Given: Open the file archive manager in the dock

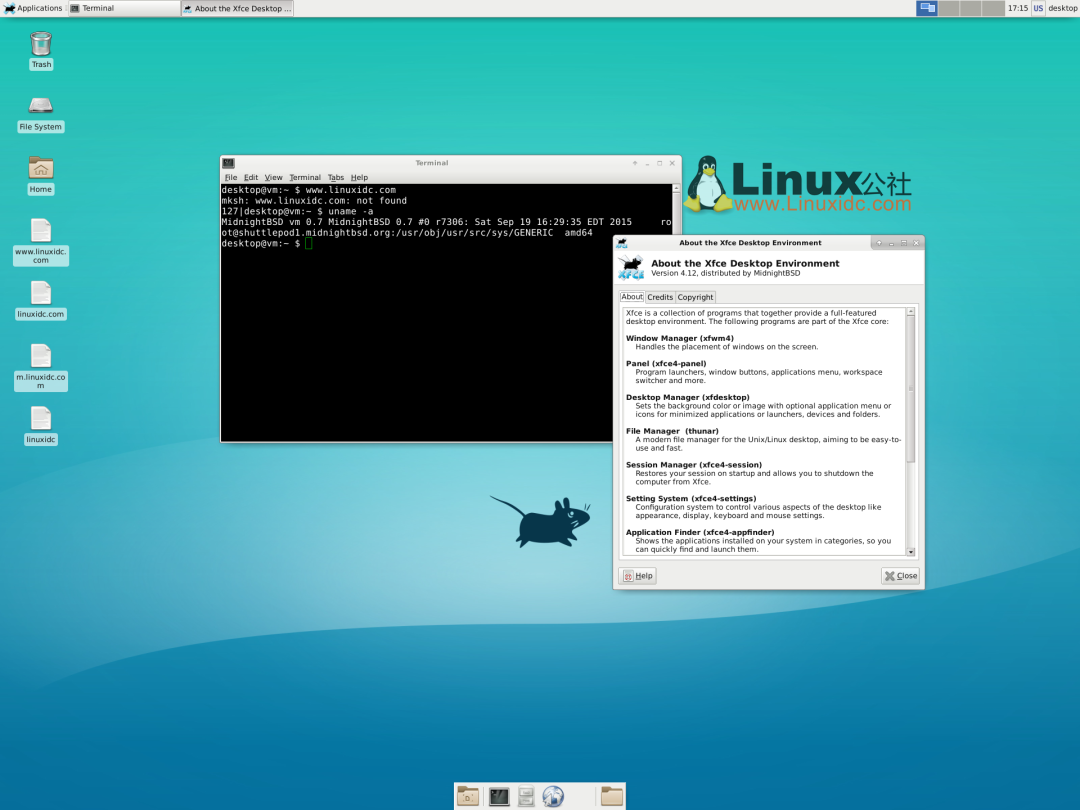Looking at the screenshot, I should coord(525,796).
